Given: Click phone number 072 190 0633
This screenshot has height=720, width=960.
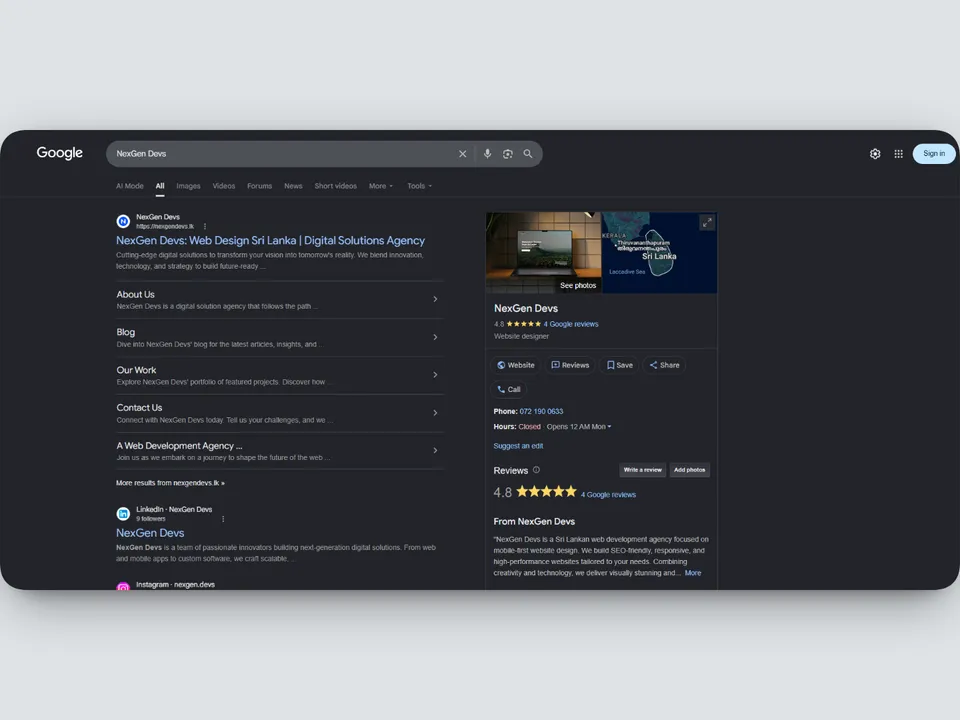Looking at the screenshot, I should click(x=541, y=411).
